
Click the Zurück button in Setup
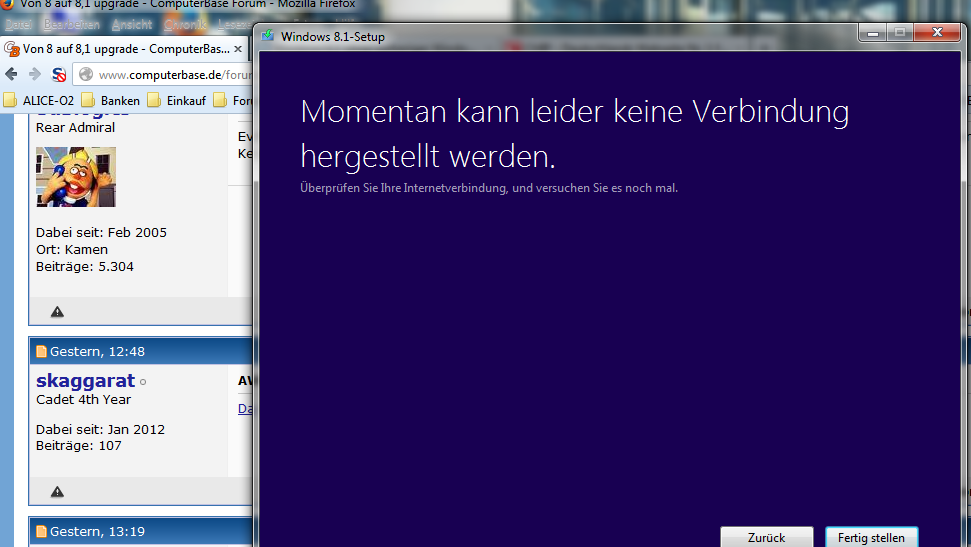click(x=767, y=536)
